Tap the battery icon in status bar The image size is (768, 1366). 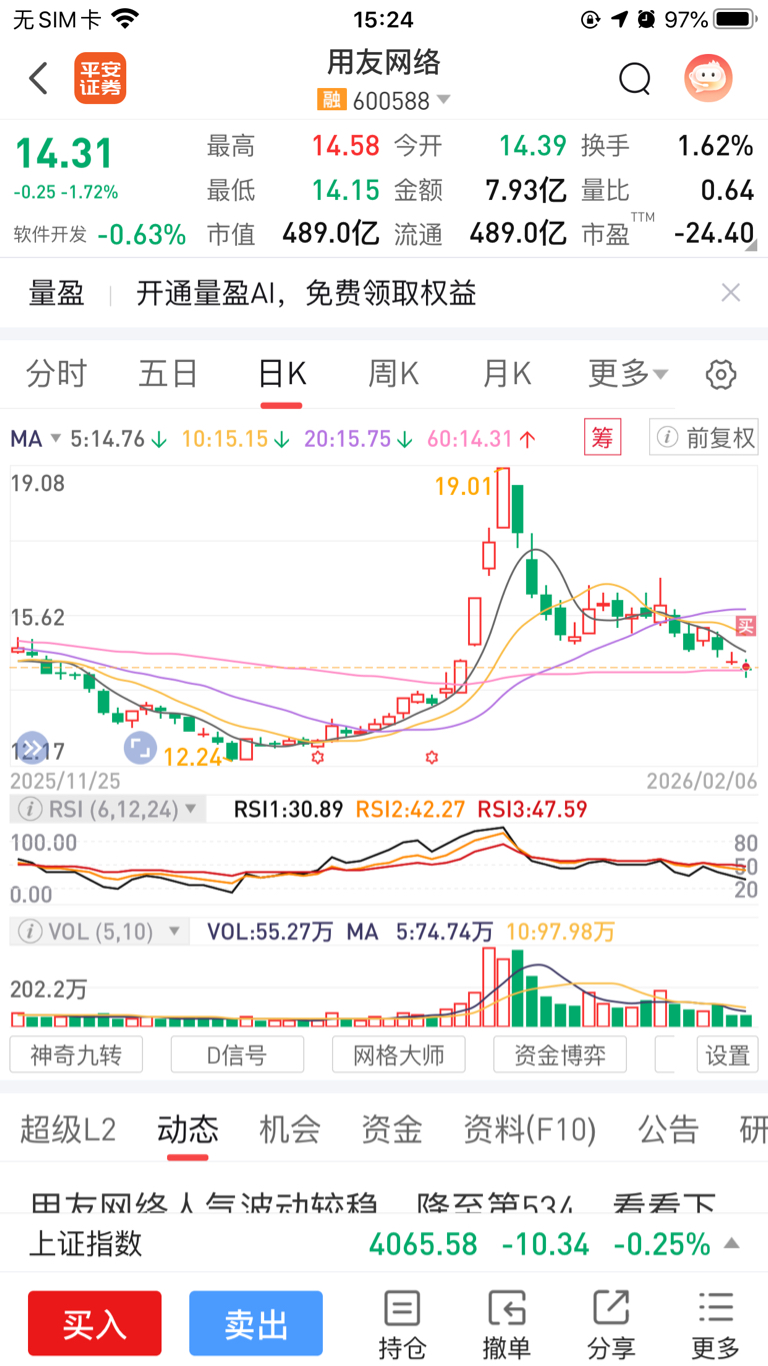coord(736,19)
